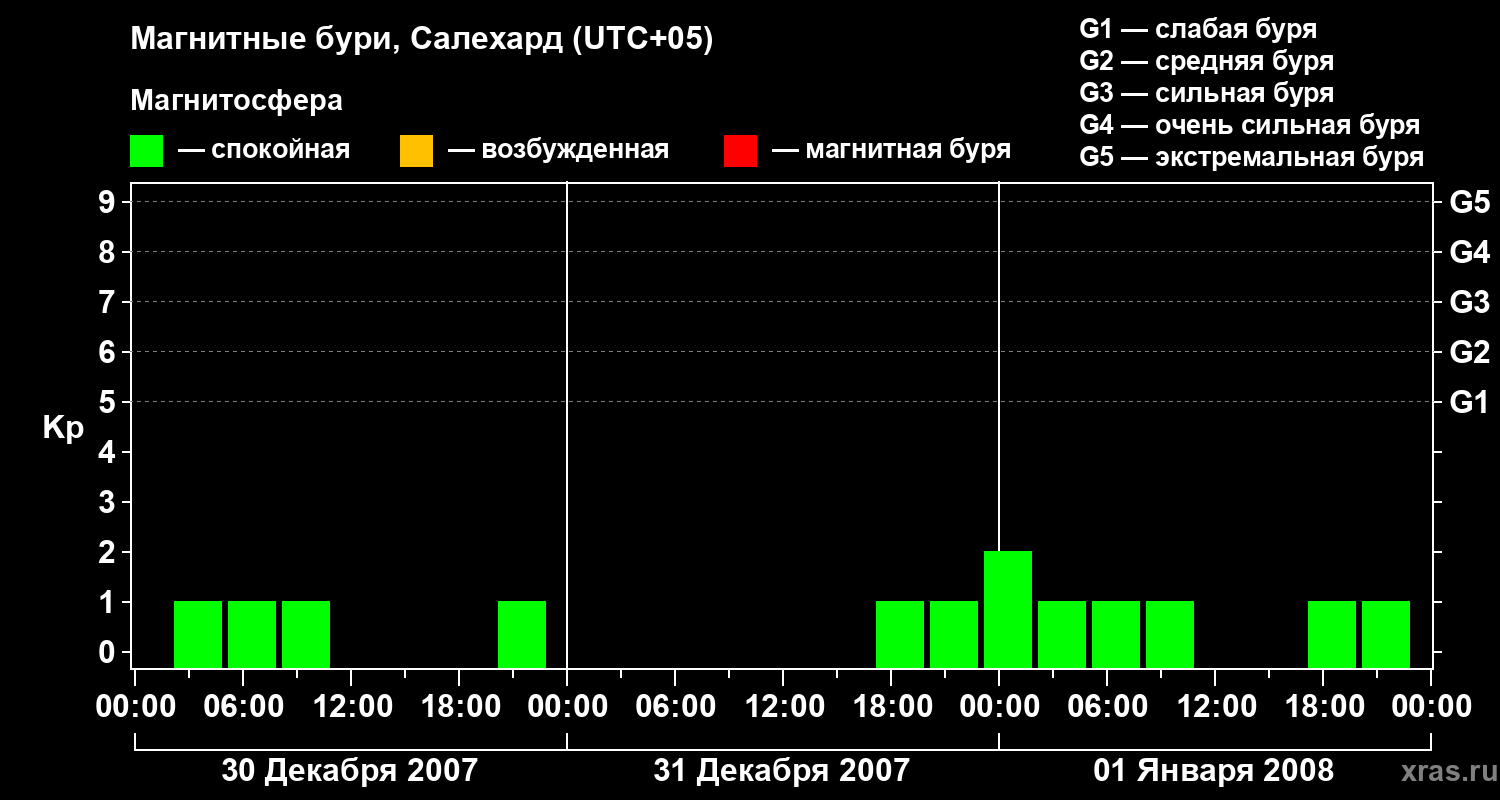Select the 20:00–23:00 bar on 01 January
1500x800 pixels.
(x=1386, y=634)
